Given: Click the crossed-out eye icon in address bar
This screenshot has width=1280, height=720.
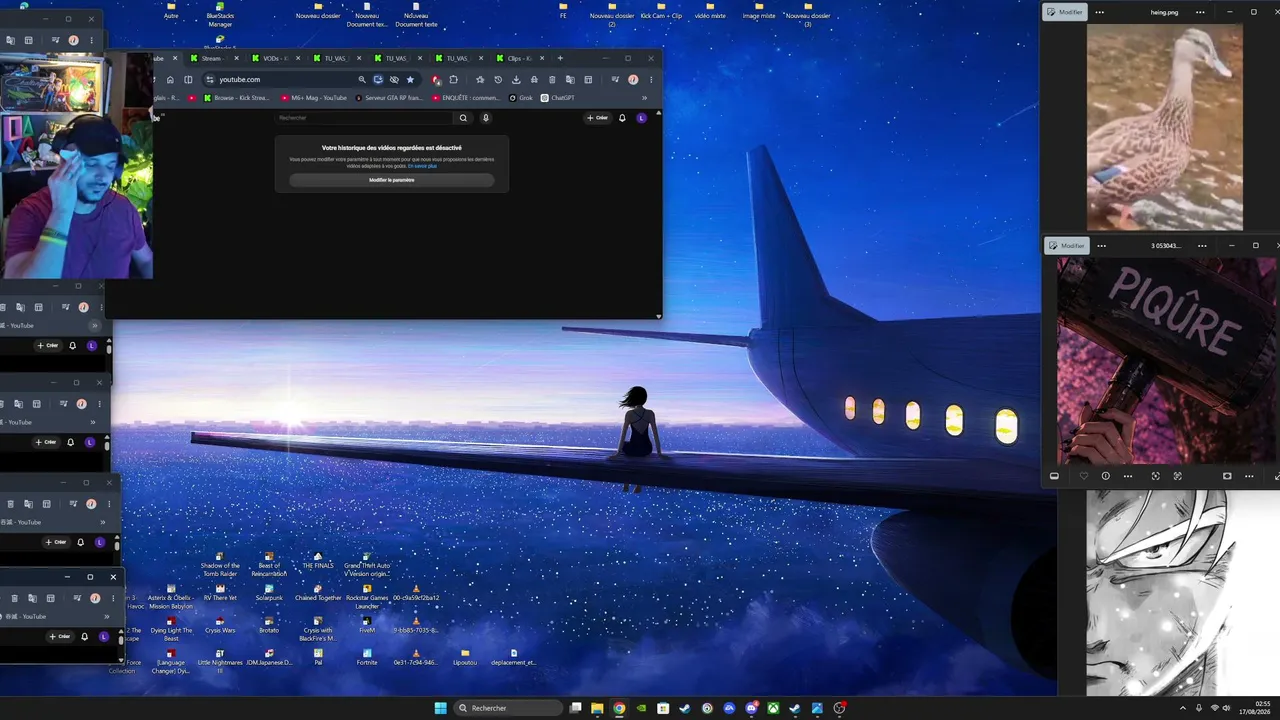Looking at the screenshot, I should click(x=394, y=80).
